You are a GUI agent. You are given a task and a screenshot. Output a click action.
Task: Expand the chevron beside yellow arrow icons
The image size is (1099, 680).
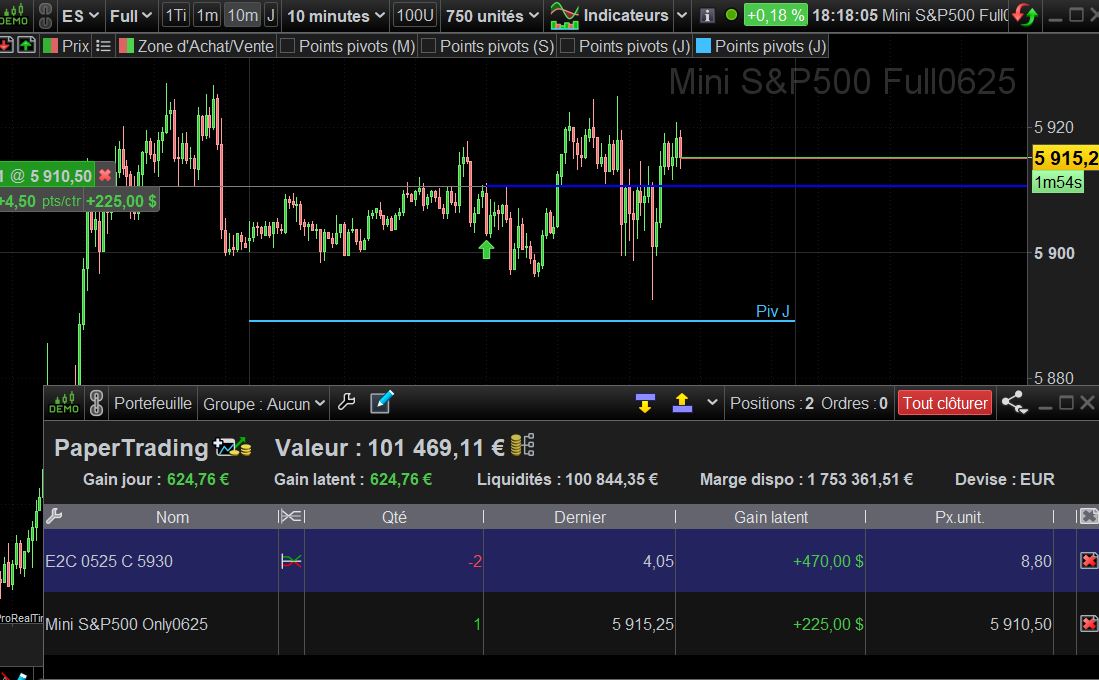pos(712,402)
